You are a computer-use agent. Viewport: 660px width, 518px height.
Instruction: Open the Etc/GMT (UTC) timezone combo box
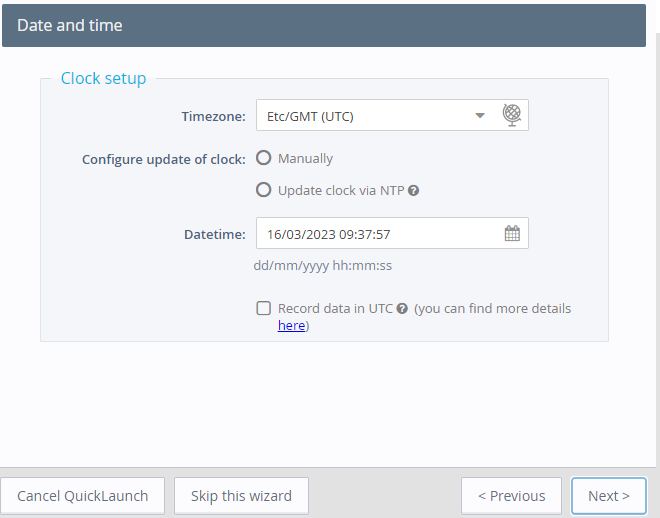(x=365, y=116)
